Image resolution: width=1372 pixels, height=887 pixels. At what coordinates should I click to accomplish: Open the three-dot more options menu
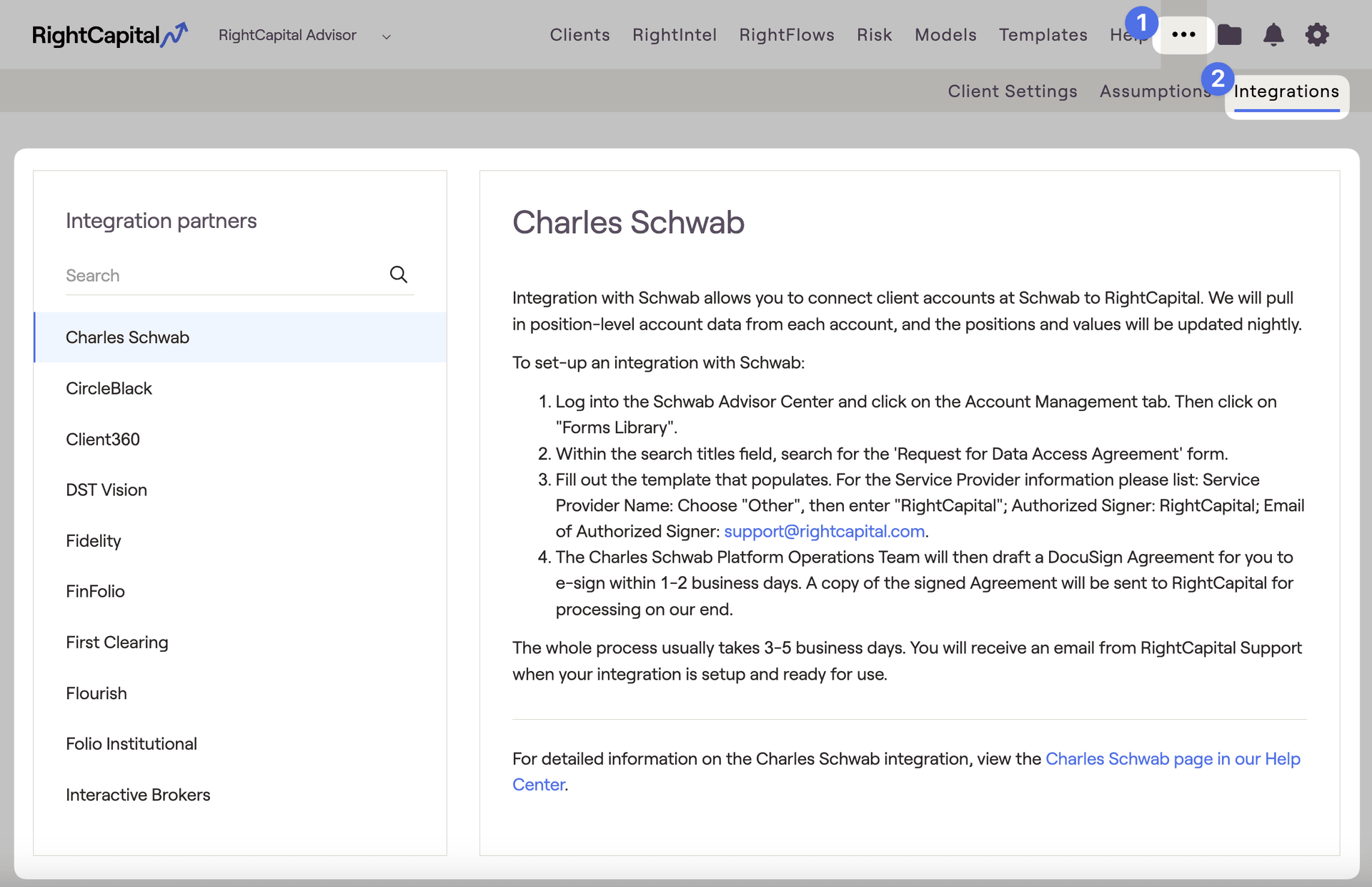[1183, 35]
